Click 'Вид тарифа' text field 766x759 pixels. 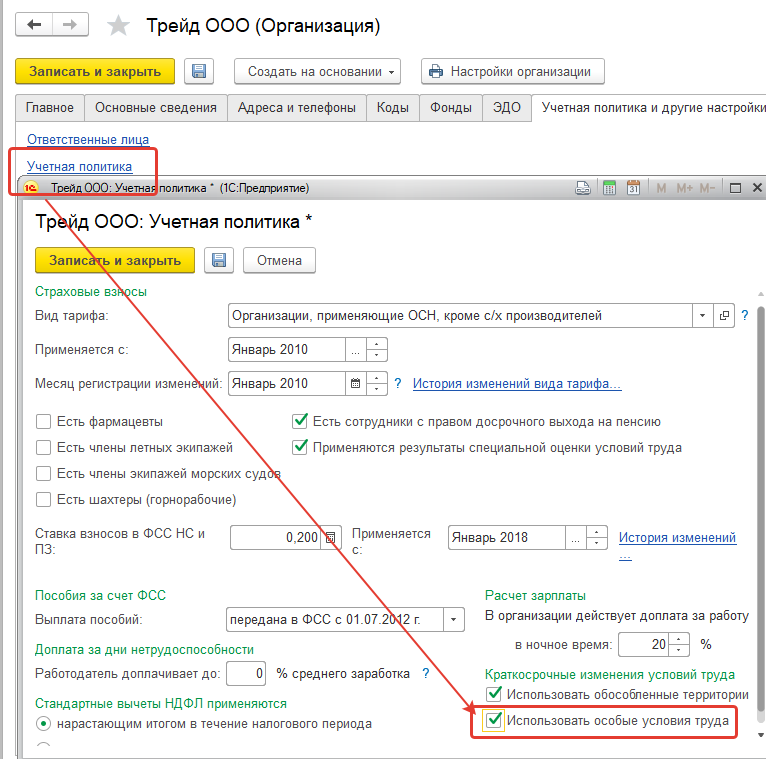click(460, 316)
